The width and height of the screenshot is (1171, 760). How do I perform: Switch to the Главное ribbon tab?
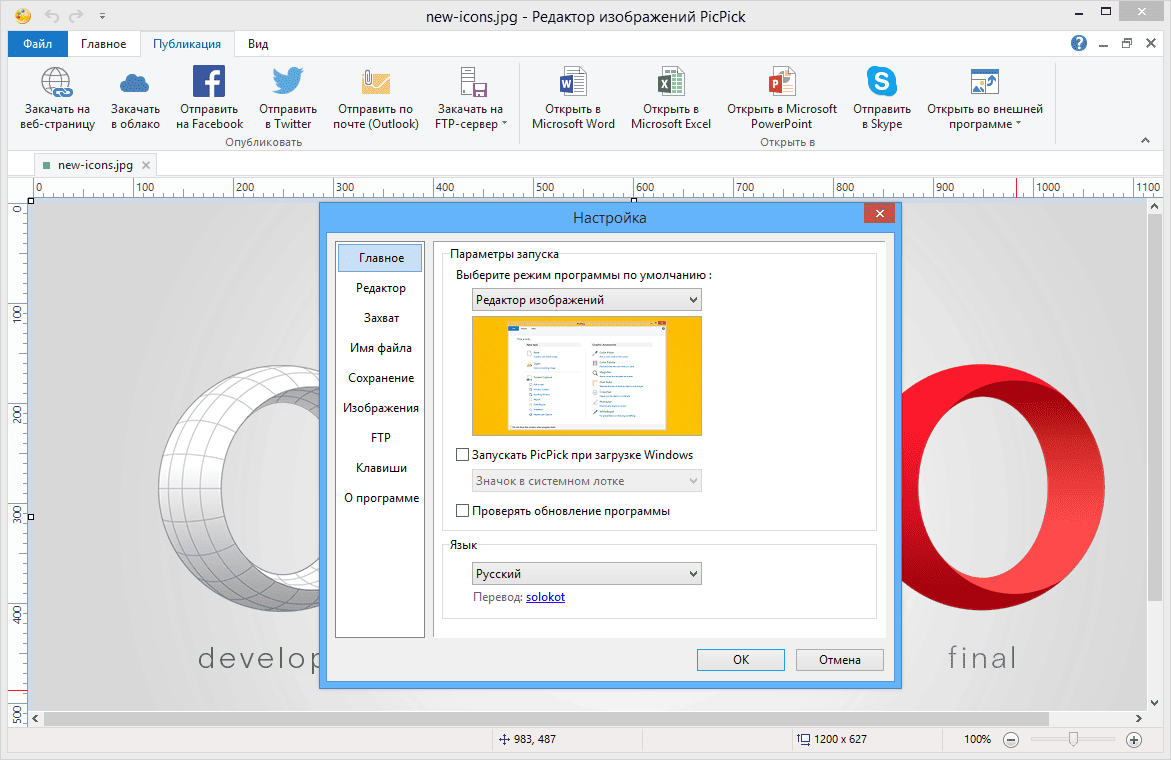[x=104, y=44]
